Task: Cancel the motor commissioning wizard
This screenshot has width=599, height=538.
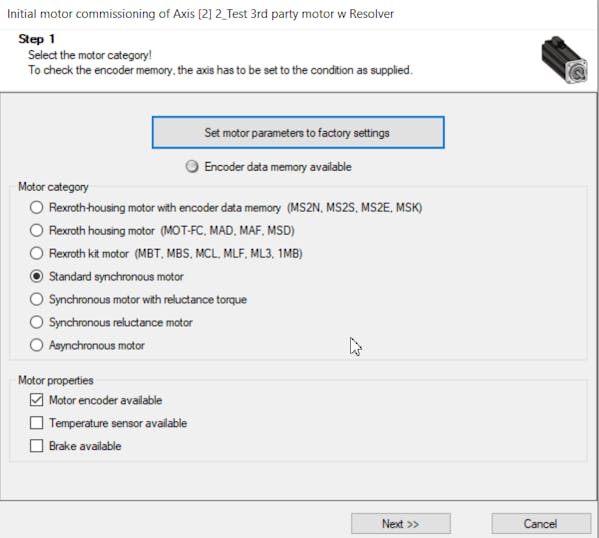Action: (541, 523)
